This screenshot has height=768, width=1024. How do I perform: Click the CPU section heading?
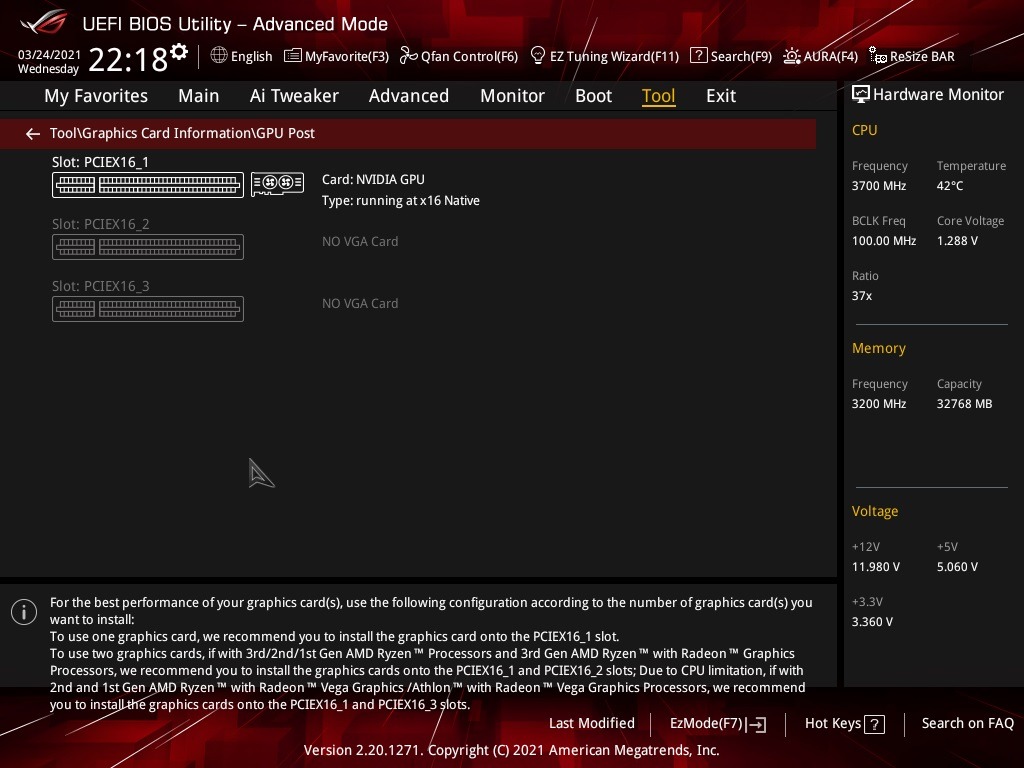tap(865, 130)
